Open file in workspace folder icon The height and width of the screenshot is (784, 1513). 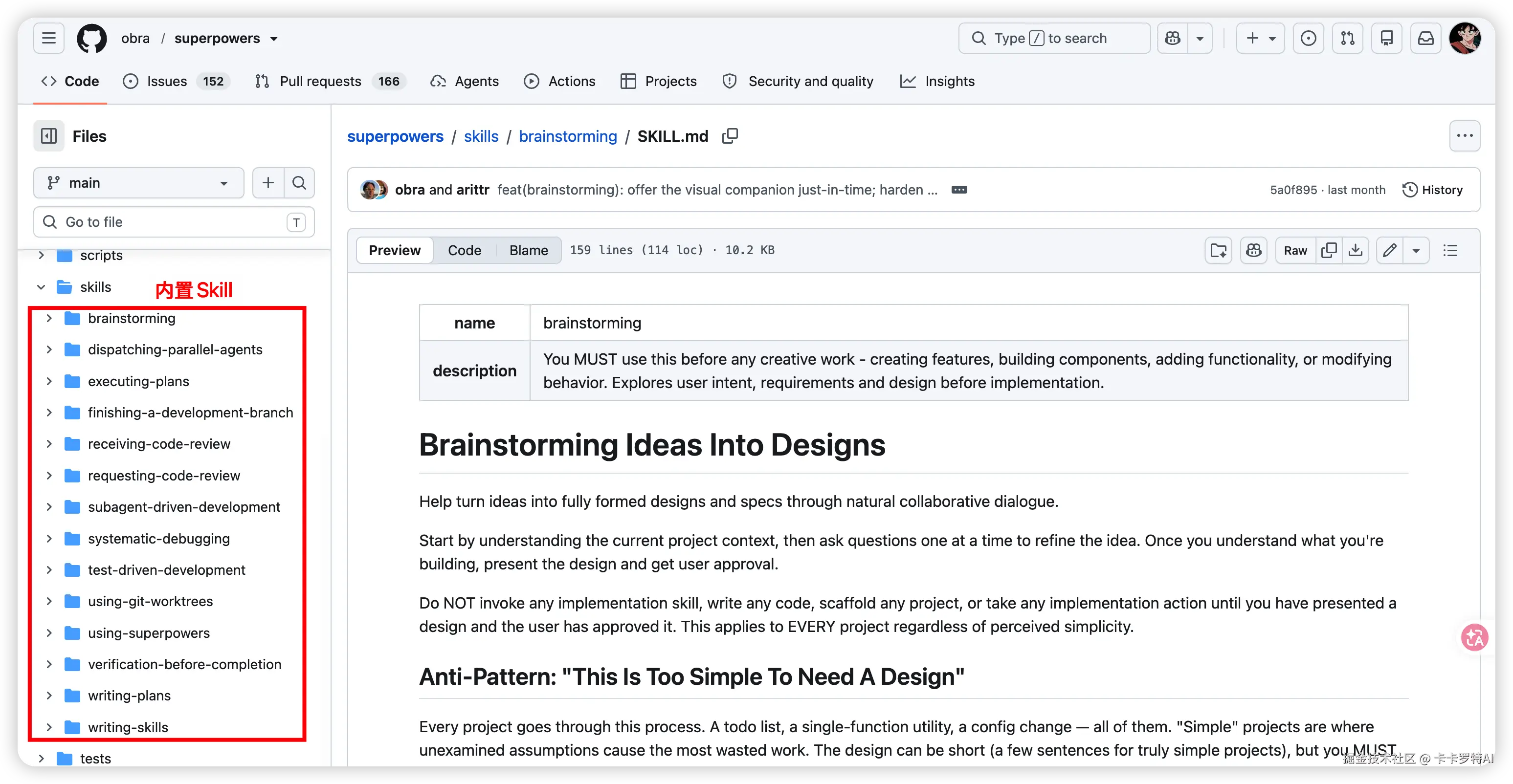(1219, 250)
